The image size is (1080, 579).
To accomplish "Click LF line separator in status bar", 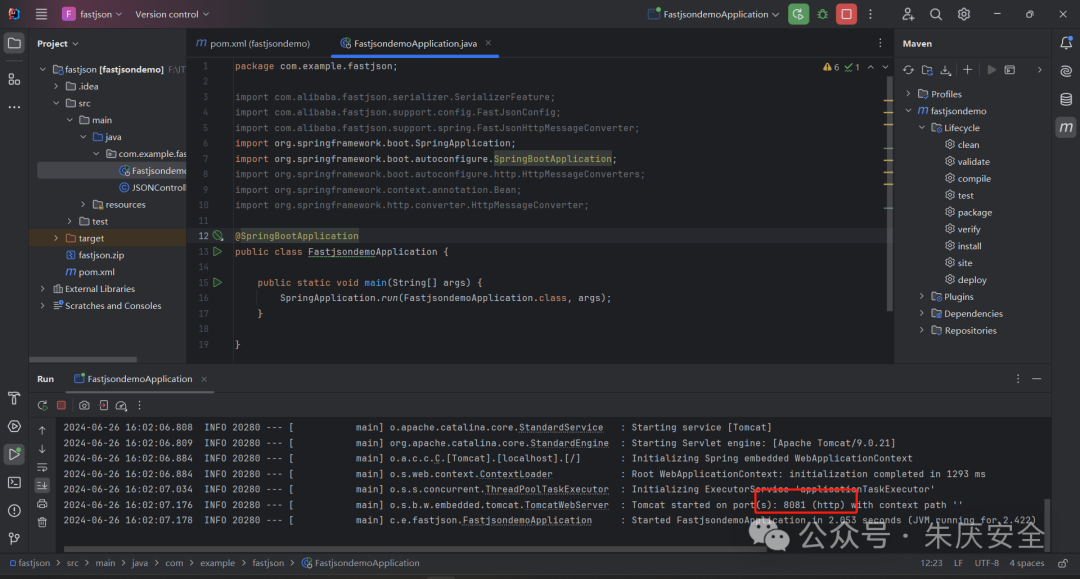I will click(958, 563).
